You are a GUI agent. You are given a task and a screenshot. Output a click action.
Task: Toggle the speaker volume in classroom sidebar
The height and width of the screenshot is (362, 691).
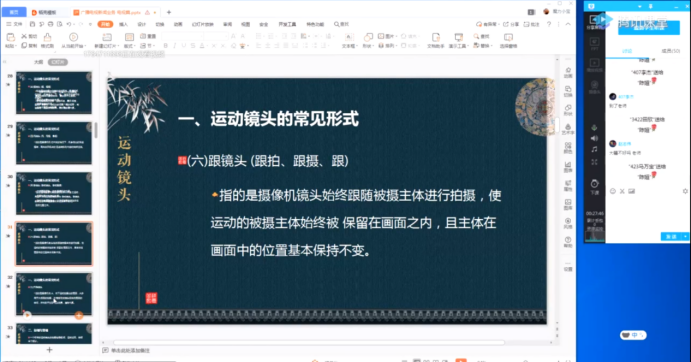tap(594, 138)
